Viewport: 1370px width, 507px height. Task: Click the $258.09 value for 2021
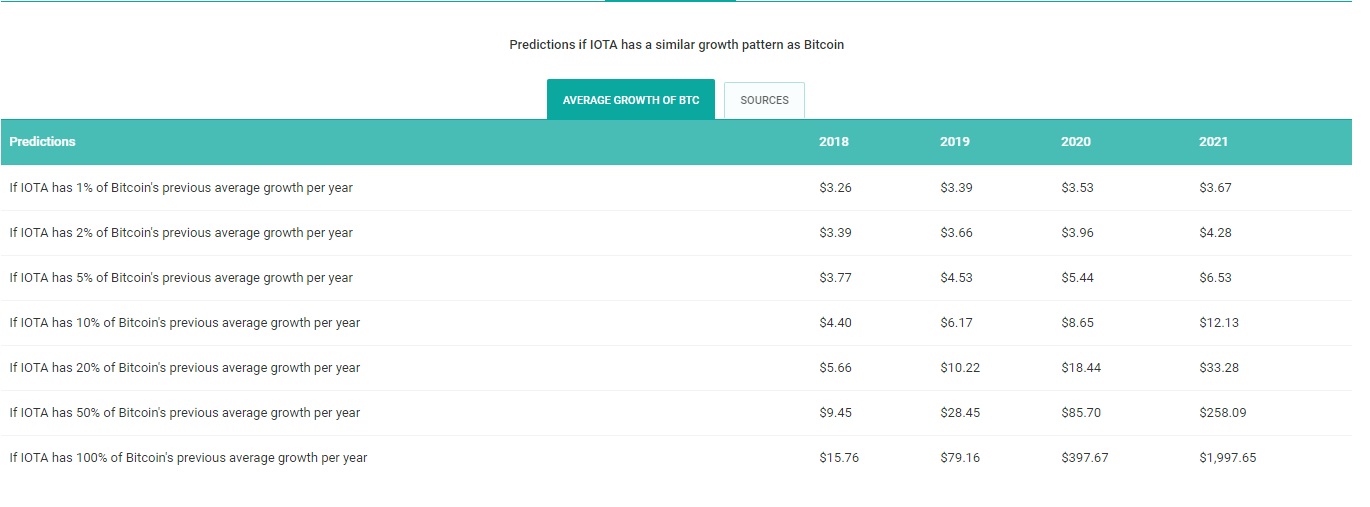coord(1222,413)
